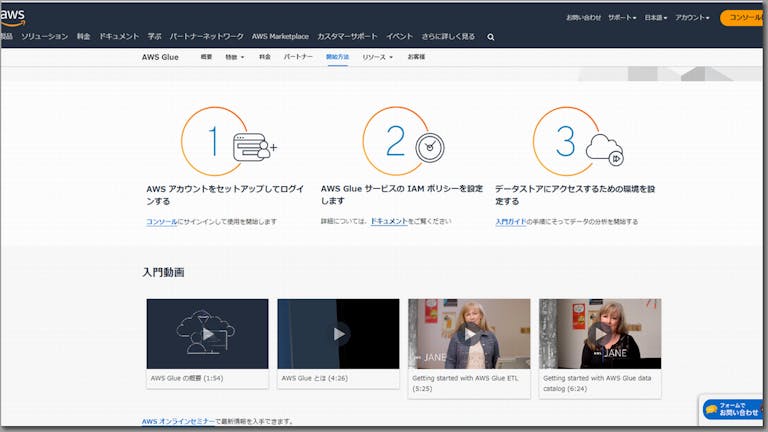The width and height of the screenshot is (768, 432).
Task: Click AWS Glue サービスの IAM ポリシー heading
Action: pyautogui.click(x=402, y=194)
